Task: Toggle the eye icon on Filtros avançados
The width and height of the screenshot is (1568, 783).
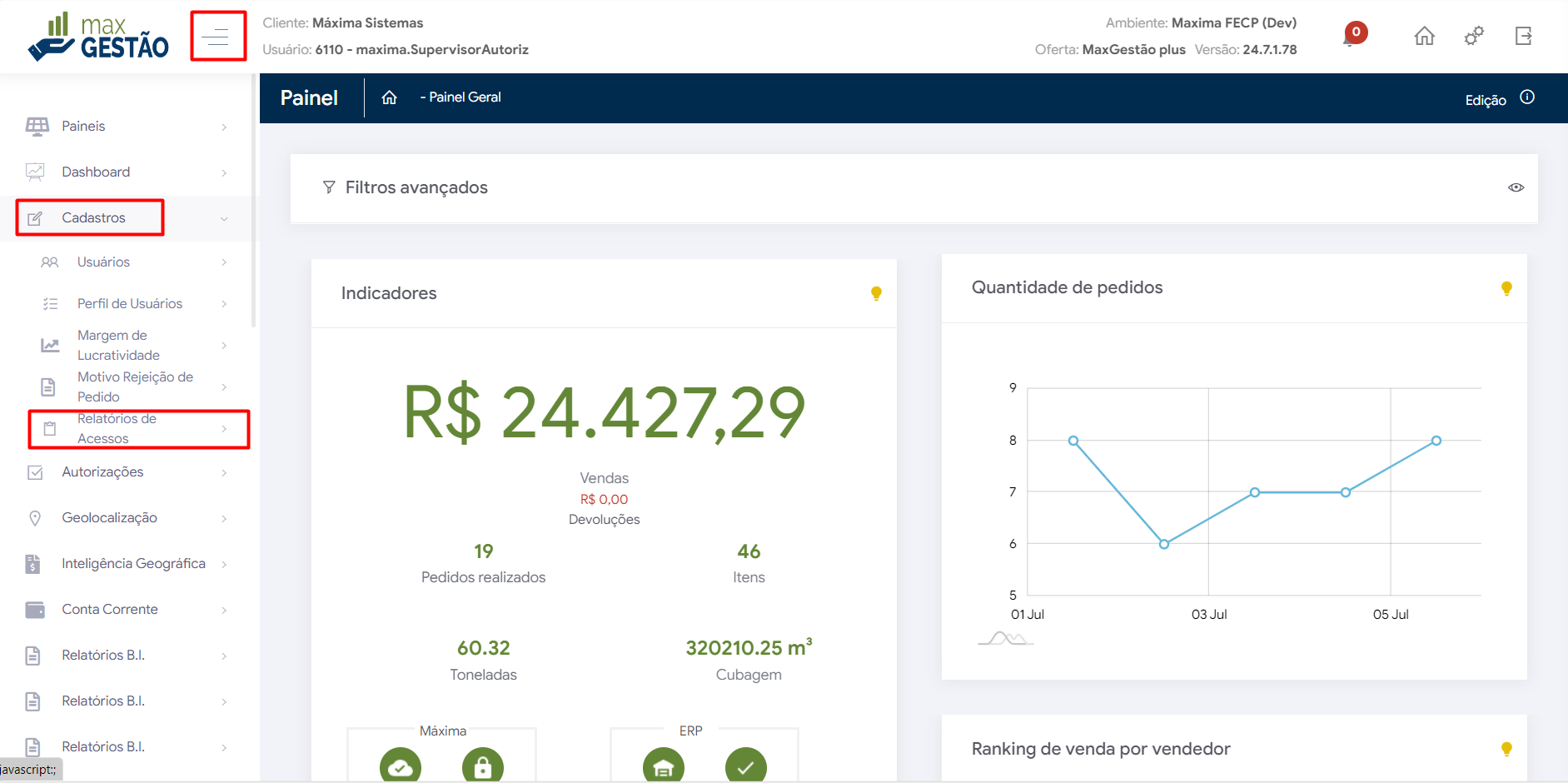Action: coord(1516,187)
